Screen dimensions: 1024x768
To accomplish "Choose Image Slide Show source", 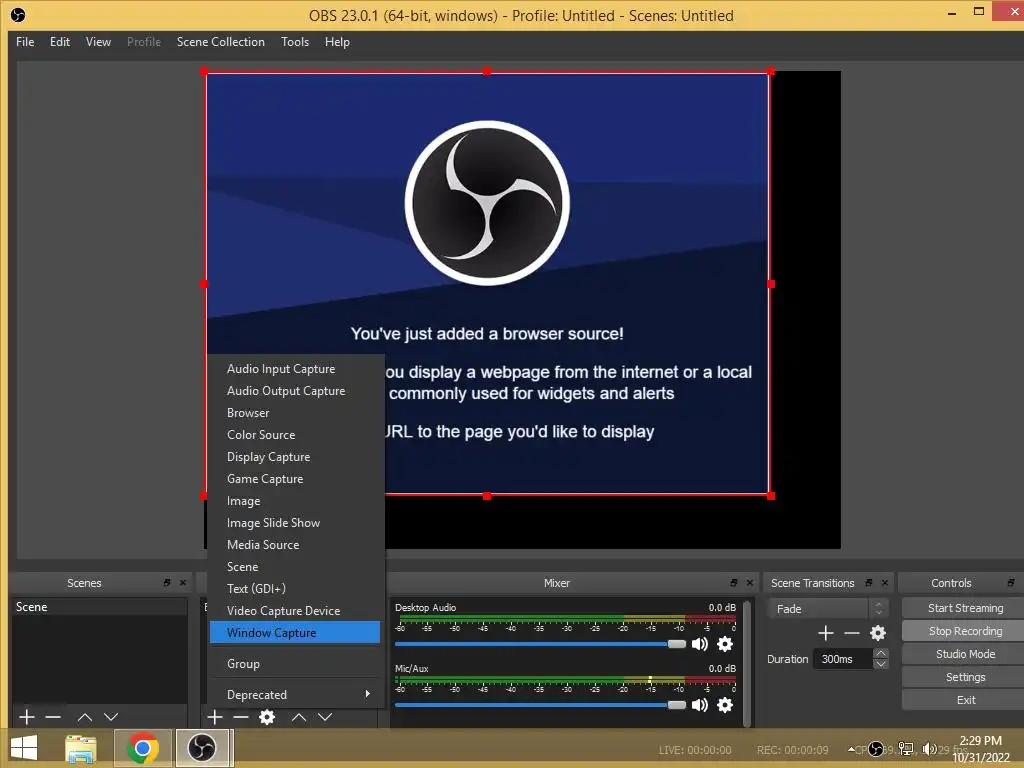I will 295,523.
